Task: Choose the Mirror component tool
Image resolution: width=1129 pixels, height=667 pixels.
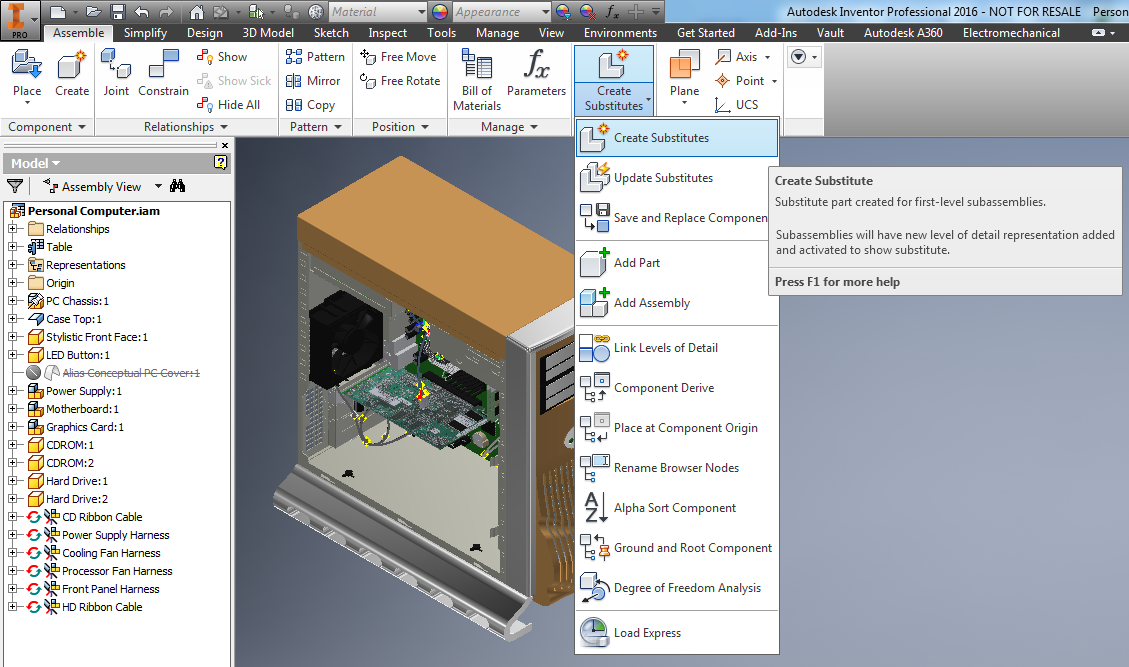Action: (313, 81)
